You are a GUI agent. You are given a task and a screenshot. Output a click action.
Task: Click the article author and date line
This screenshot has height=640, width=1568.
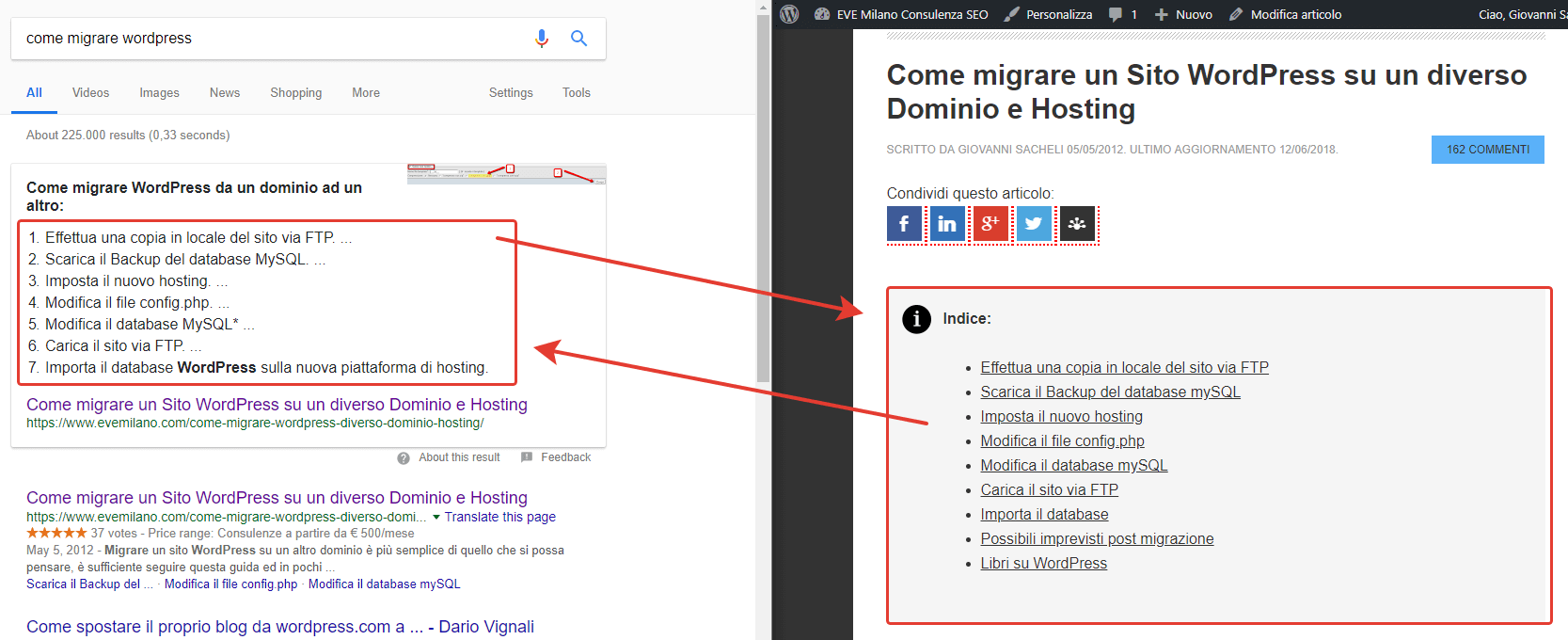1112,150
